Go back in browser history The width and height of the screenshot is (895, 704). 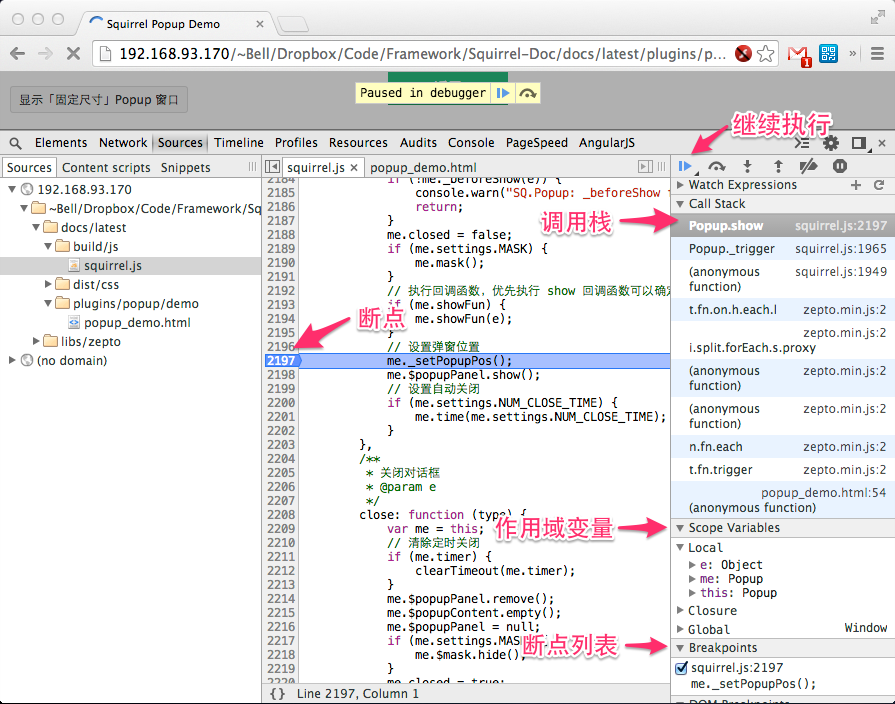18,54
